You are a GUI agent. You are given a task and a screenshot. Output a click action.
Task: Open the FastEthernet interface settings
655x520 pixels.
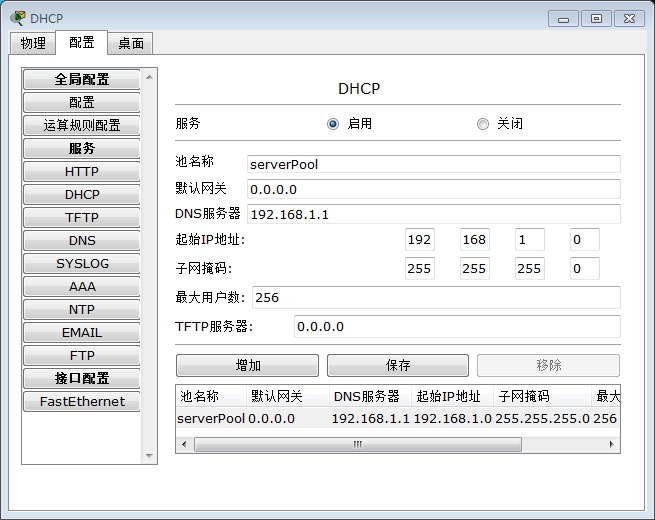[82, 401]
